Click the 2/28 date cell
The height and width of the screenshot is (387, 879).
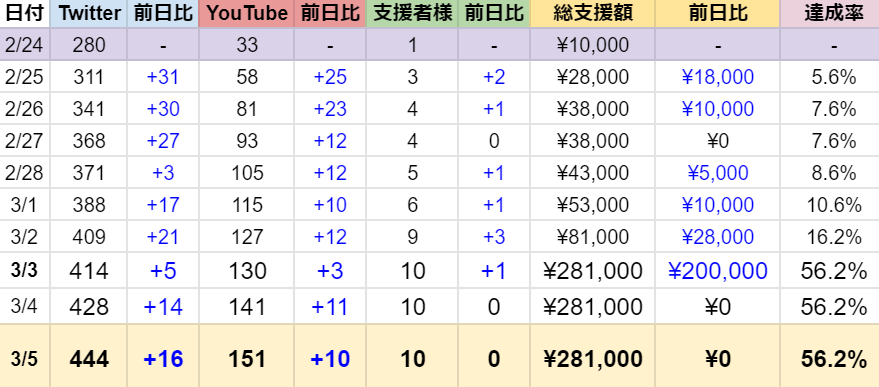point(24,172)
